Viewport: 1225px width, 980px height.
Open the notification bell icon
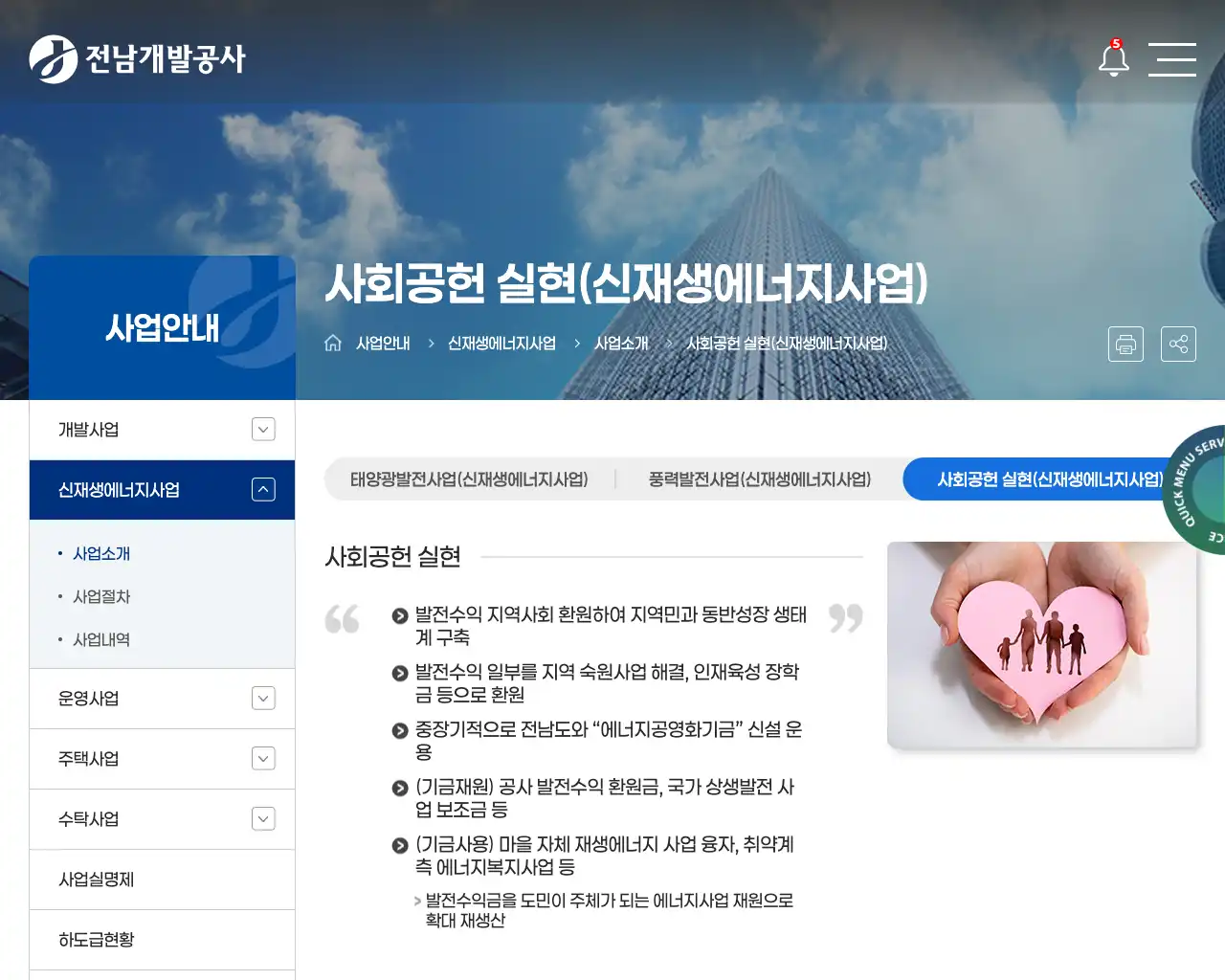point(1113,58)
